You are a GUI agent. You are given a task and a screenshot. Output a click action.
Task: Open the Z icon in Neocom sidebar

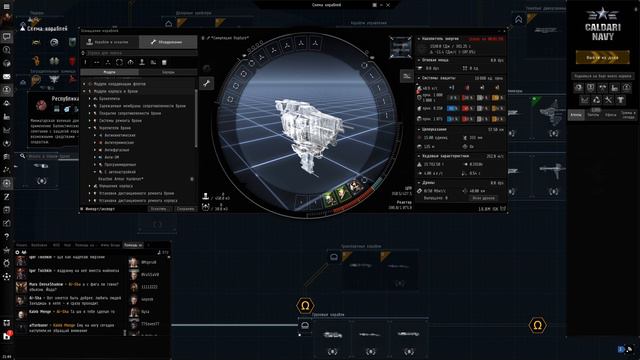coord(7,197)
